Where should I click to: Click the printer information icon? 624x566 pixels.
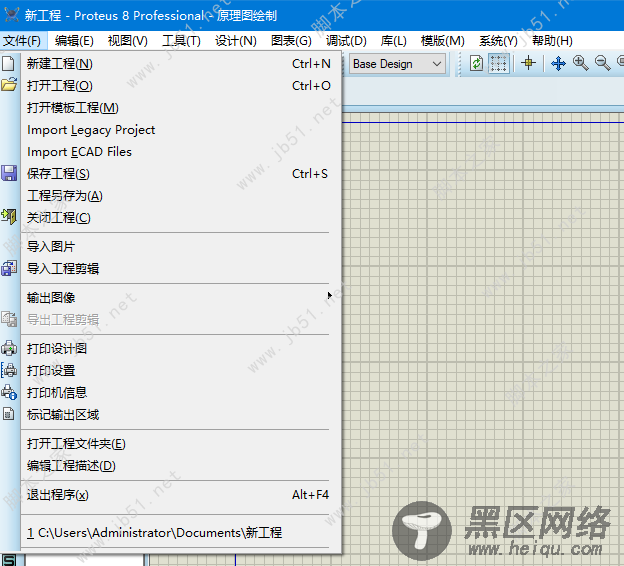[9, 392]
